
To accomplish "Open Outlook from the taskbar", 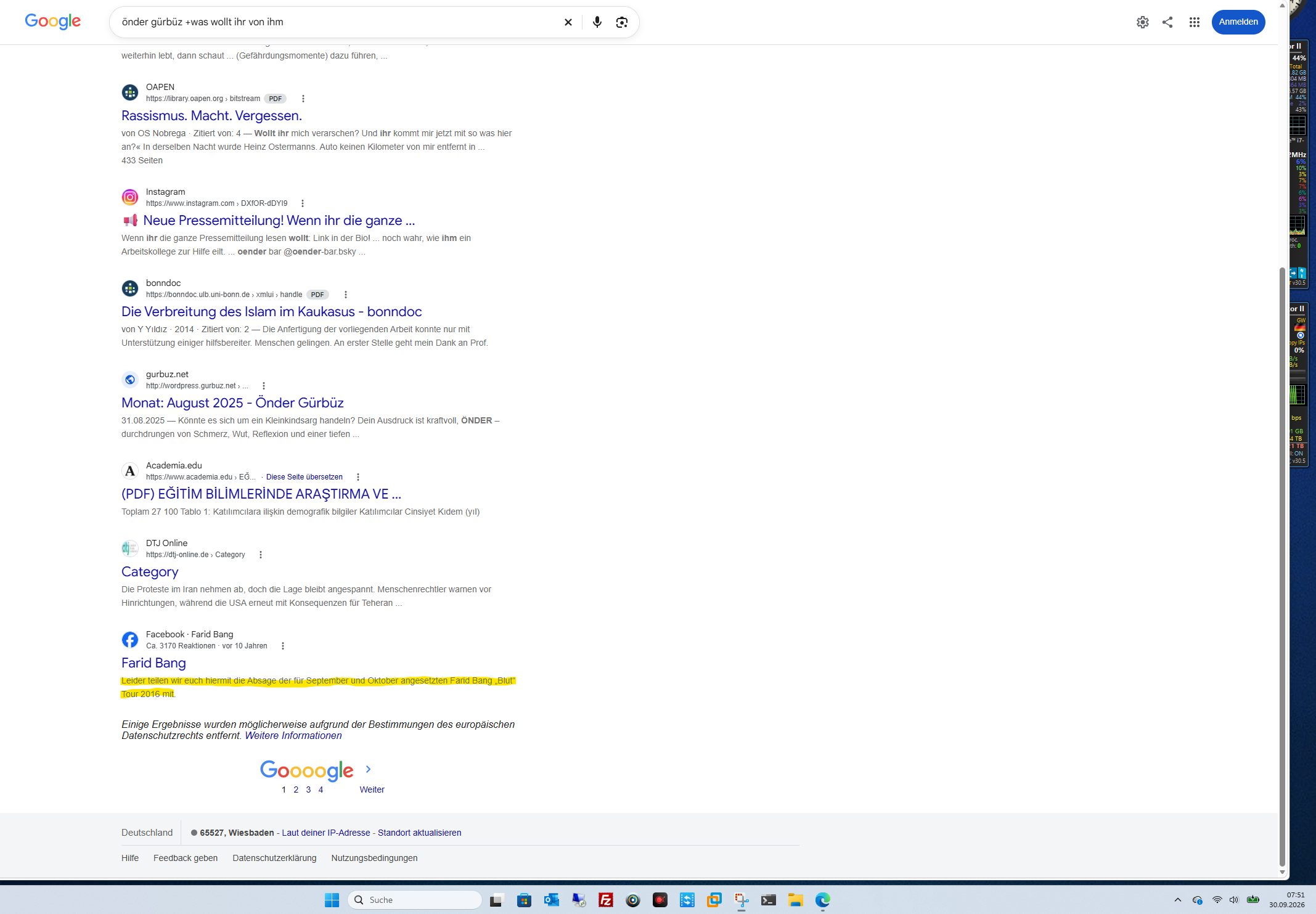I will coord(552,900).
